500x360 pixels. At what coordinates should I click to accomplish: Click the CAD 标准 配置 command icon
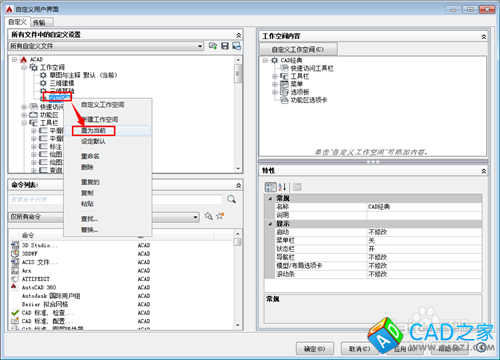click(15, 321)
